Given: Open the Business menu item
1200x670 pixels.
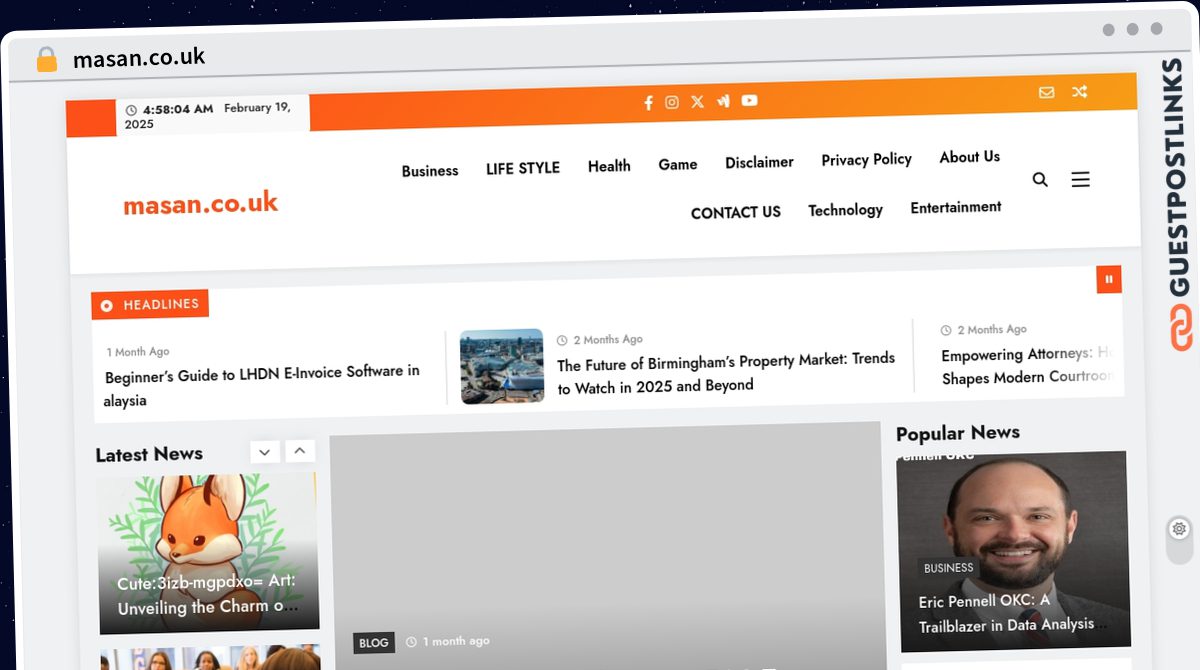Looking at the screenshot, I should point(430,171).
